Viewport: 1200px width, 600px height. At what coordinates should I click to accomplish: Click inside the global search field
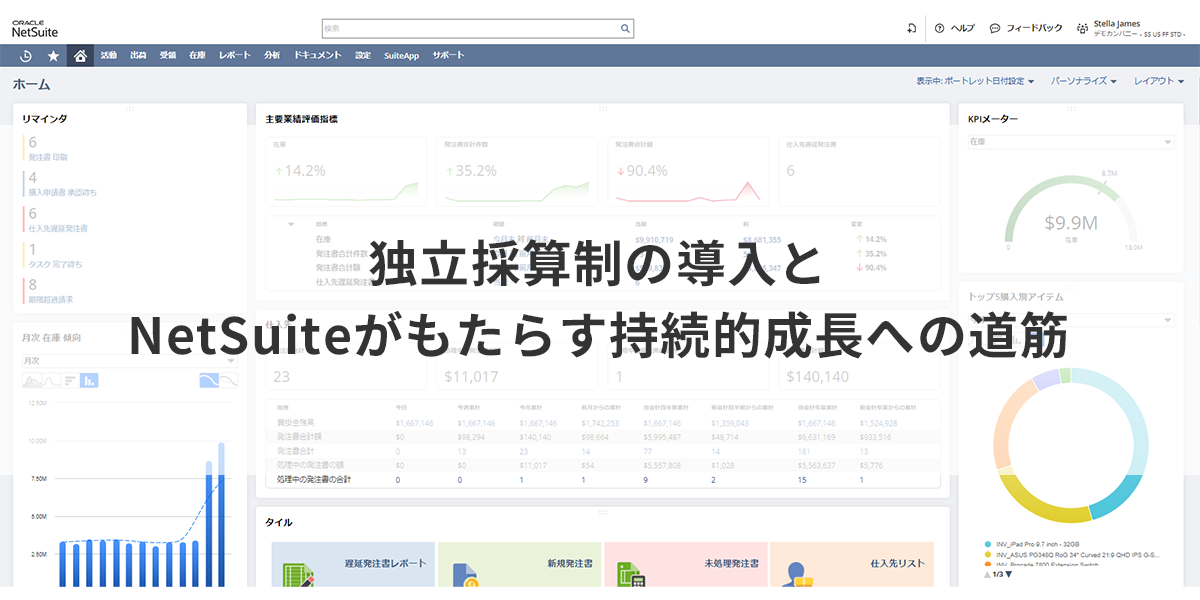[470, 29]
